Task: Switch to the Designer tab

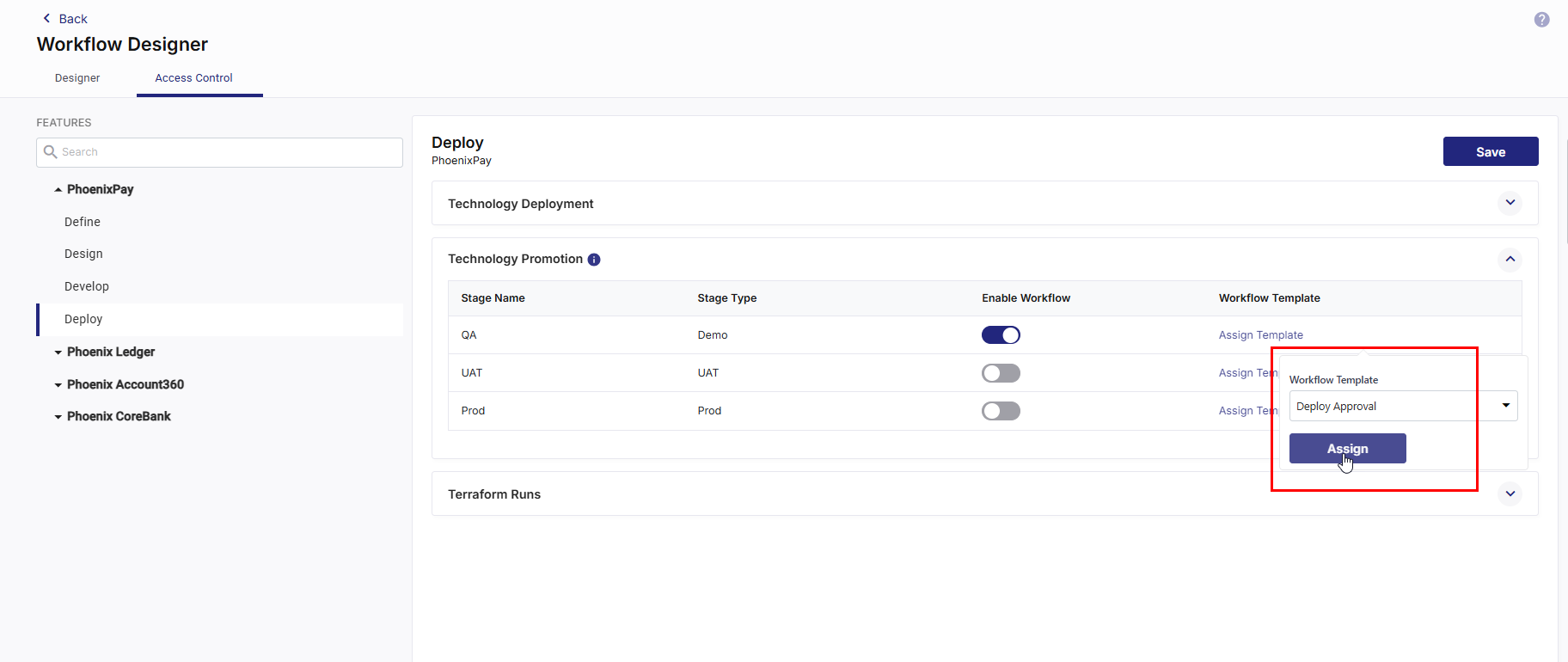Action: [x=77, y=78]
